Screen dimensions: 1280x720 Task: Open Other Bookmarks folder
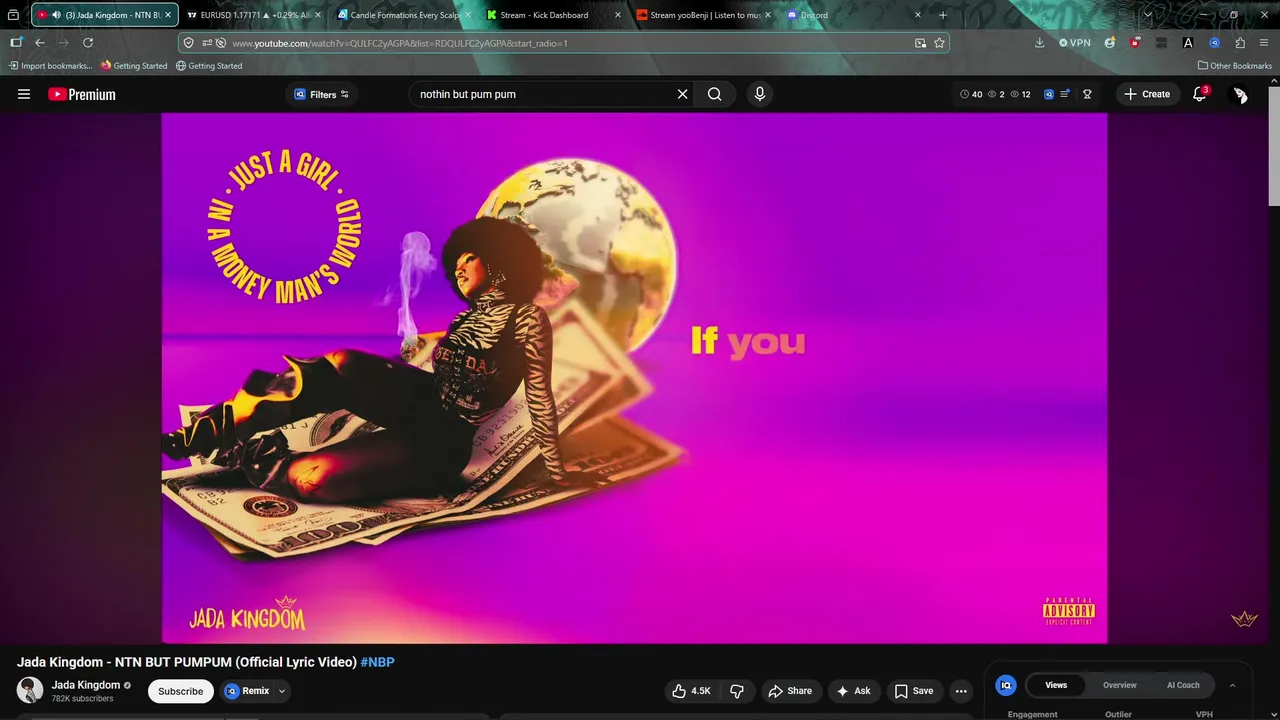click(x=1235, y=66)
